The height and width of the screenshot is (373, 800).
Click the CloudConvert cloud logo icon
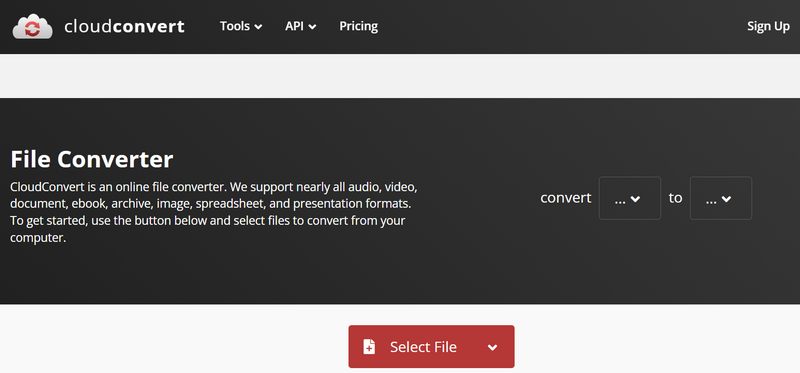tap(32, 27)
